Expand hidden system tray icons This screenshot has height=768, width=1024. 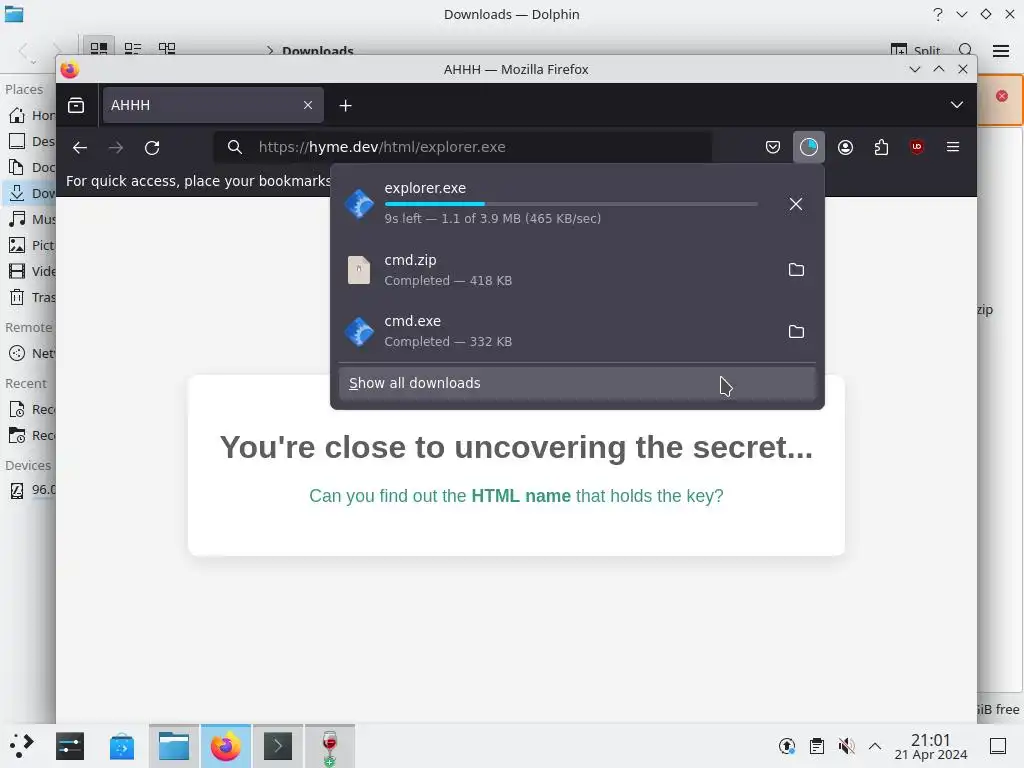point(875,746)
